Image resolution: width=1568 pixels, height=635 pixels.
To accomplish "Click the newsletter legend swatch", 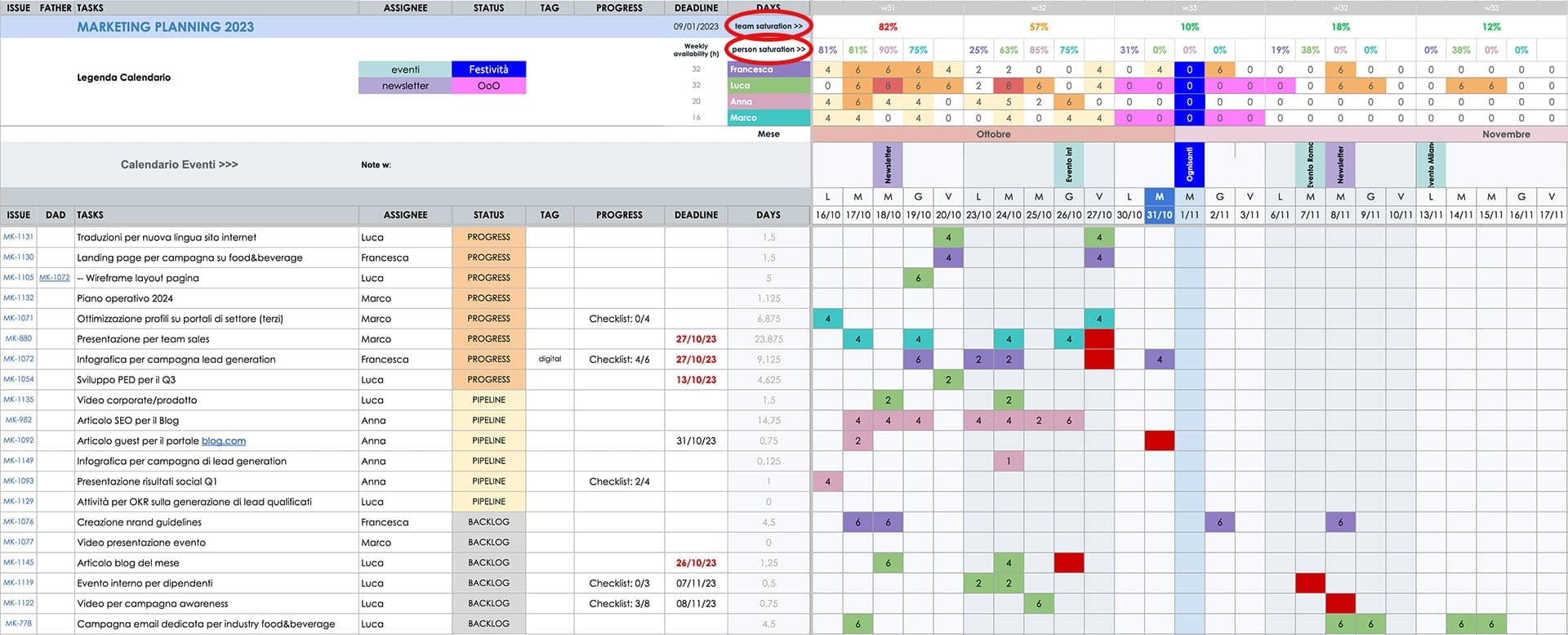I will click(x=405, y=86).
